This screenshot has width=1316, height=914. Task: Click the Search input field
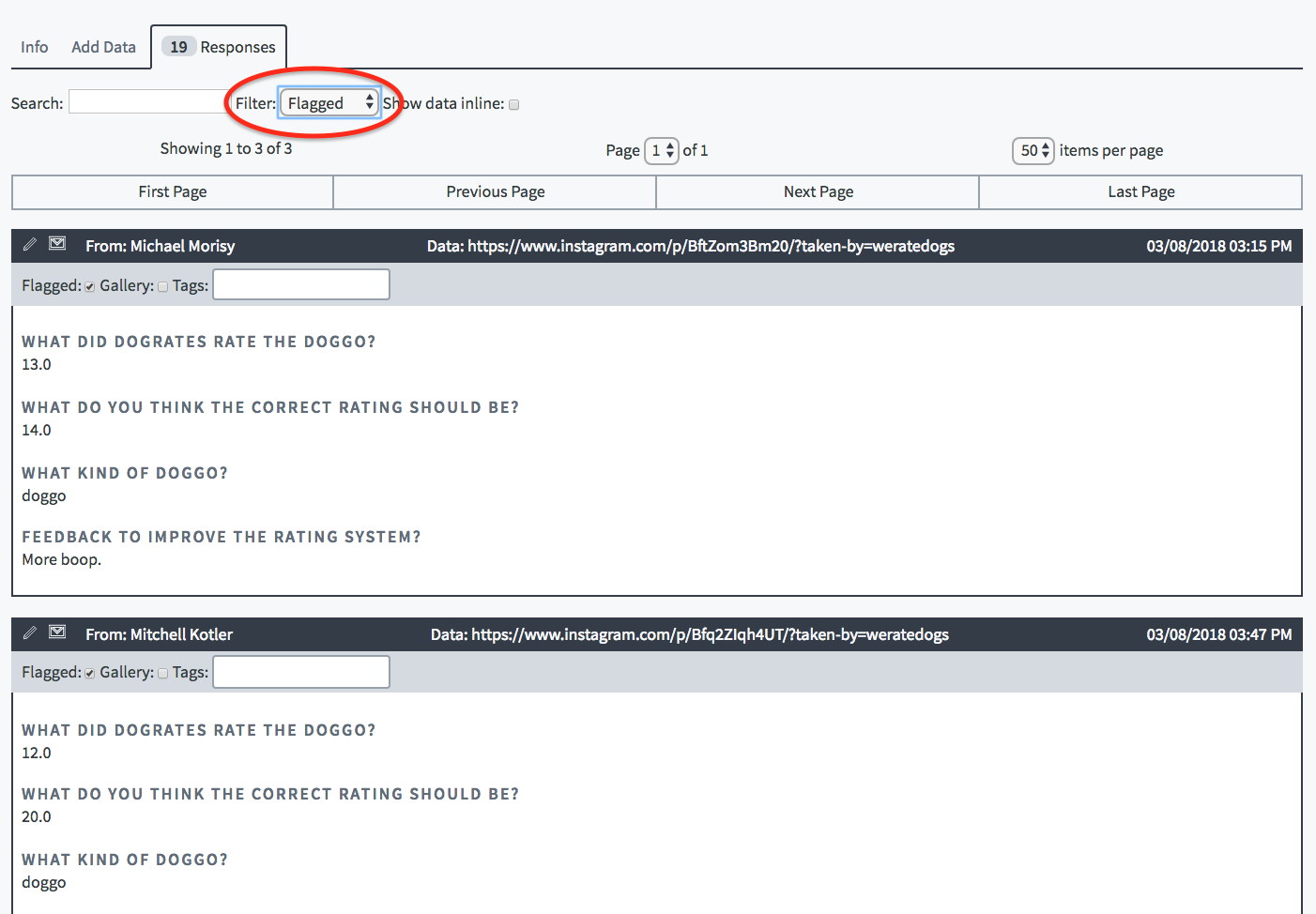148,101
